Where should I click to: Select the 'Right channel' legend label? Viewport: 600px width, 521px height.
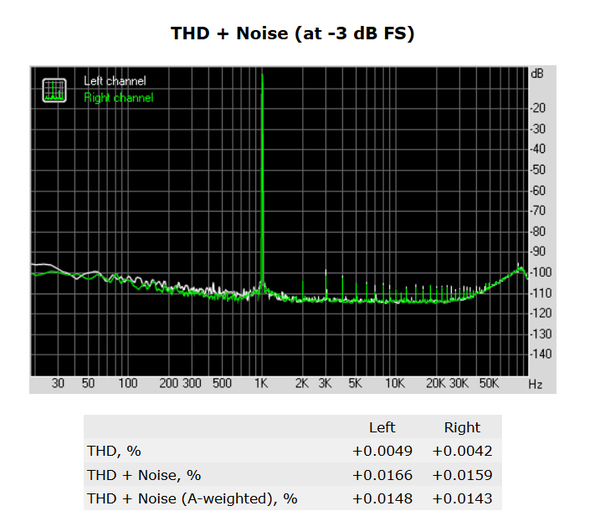click(x=119, y=98)
